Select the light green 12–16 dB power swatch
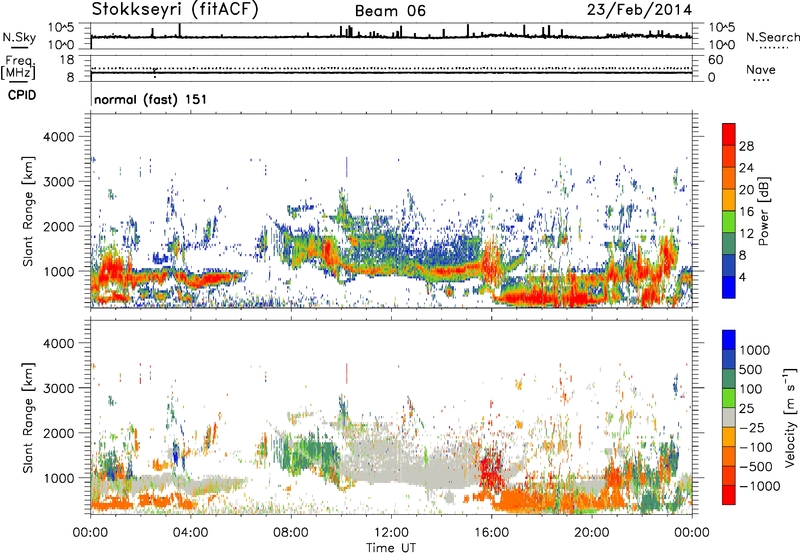800x554 pixels. pos(729,222)
